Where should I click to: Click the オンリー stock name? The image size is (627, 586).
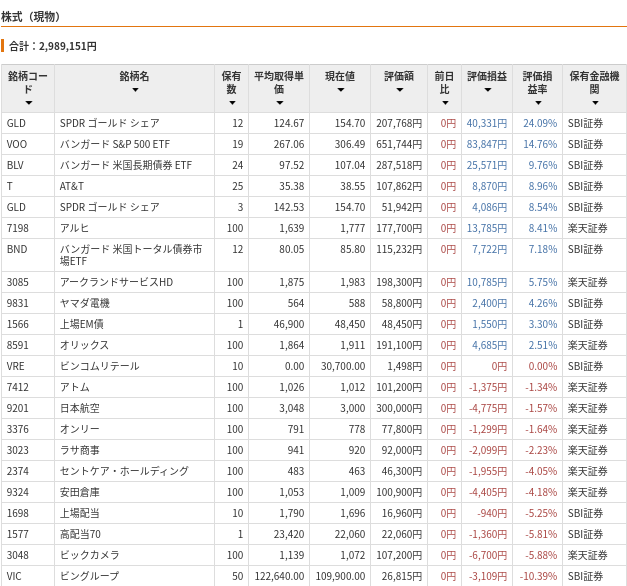tap(80, 429)
